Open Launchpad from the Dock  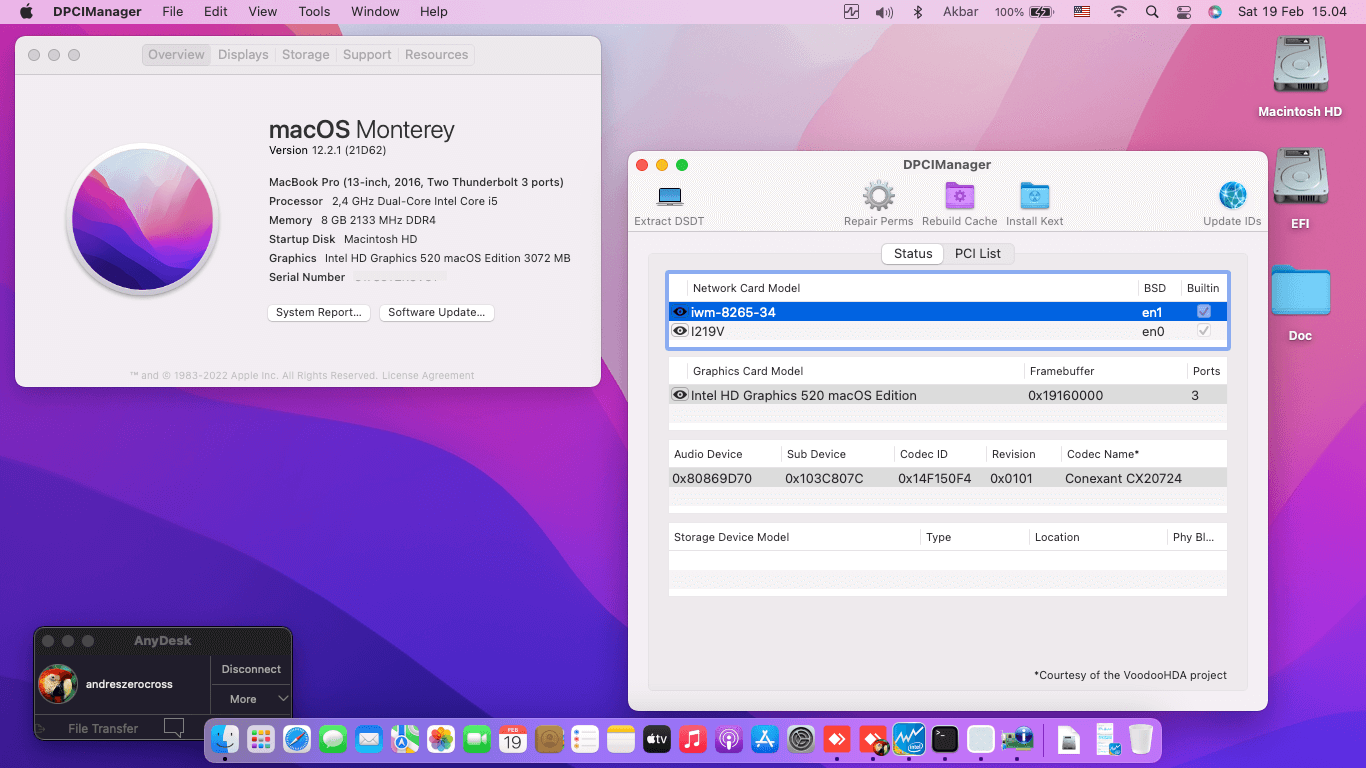(x=261, y=739)
